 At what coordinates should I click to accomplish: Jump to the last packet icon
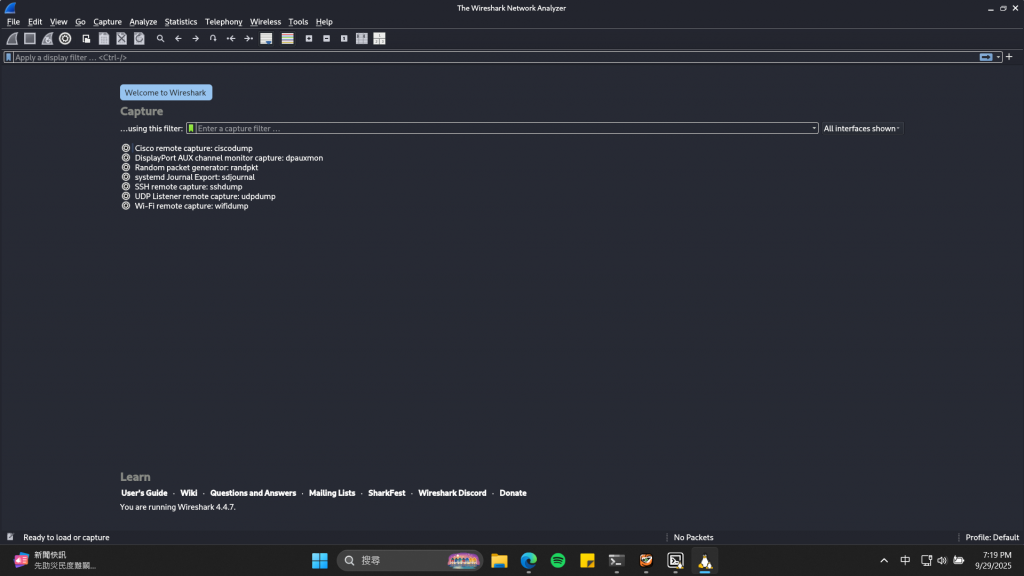(248, 39)
